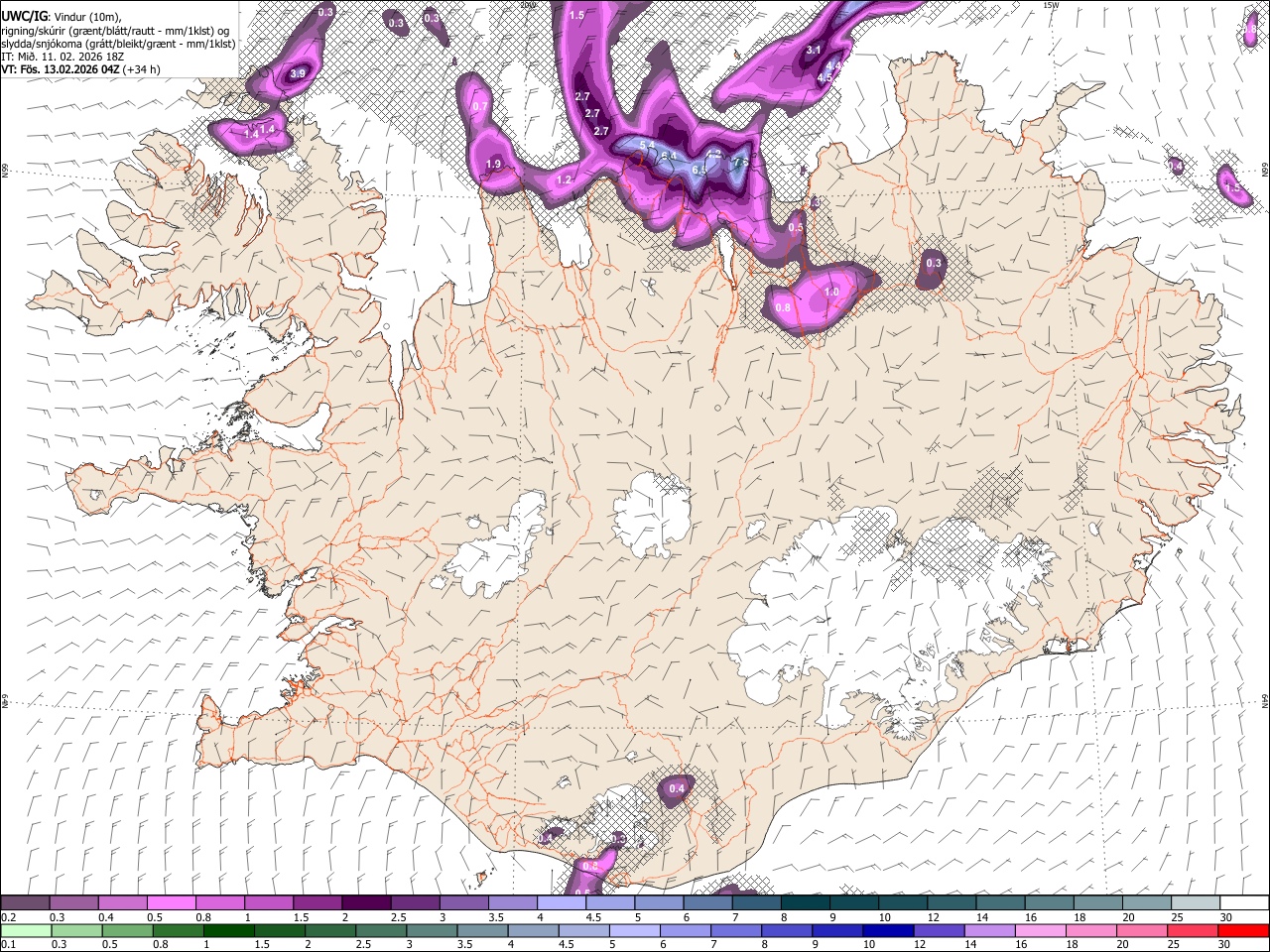1270x952 pixels.
Task: Click the 'rigning/skúrir' legend description line
Action: 116,30
